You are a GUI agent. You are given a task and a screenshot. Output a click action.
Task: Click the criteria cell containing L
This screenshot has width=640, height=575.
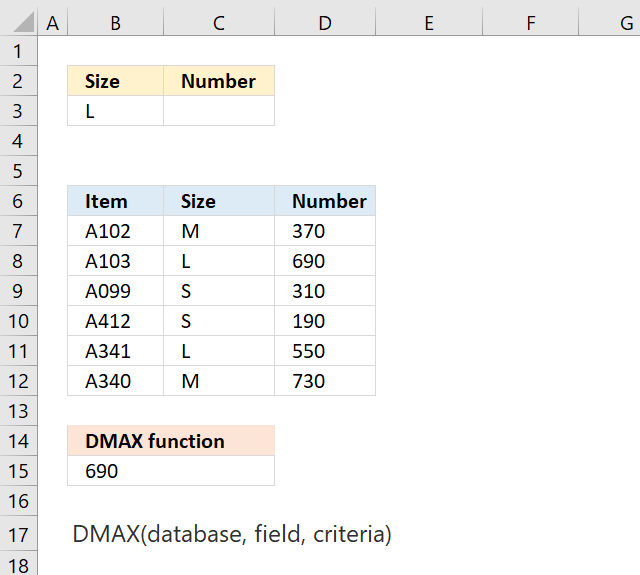[x=116, y=111]
